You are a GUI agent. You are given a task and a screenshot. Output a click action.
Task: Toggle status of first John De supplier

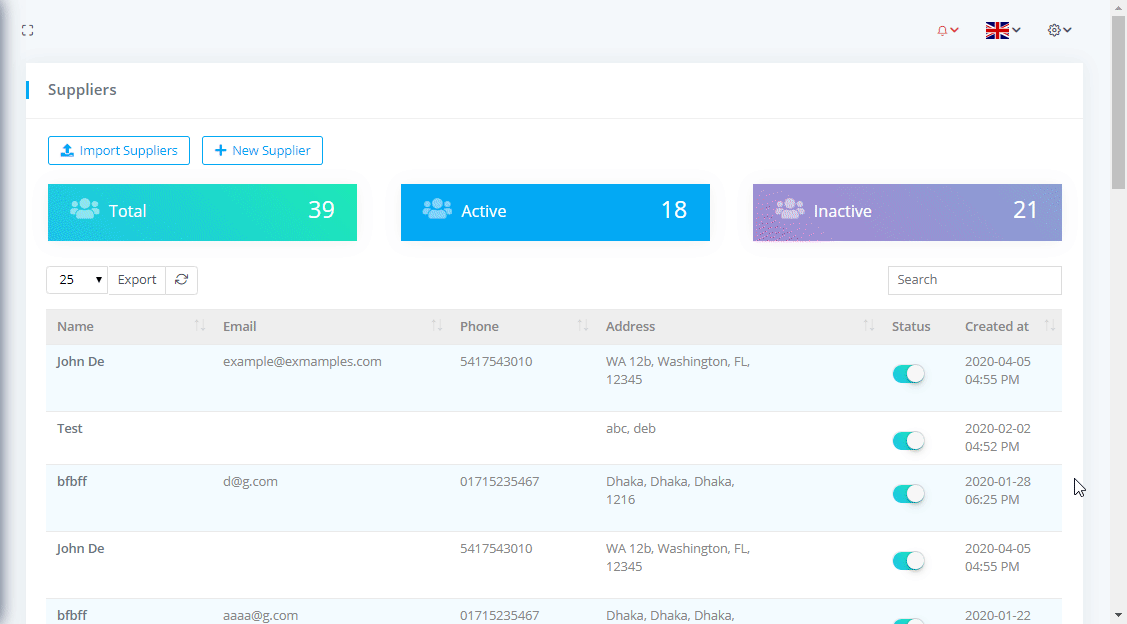pos(908,374)
